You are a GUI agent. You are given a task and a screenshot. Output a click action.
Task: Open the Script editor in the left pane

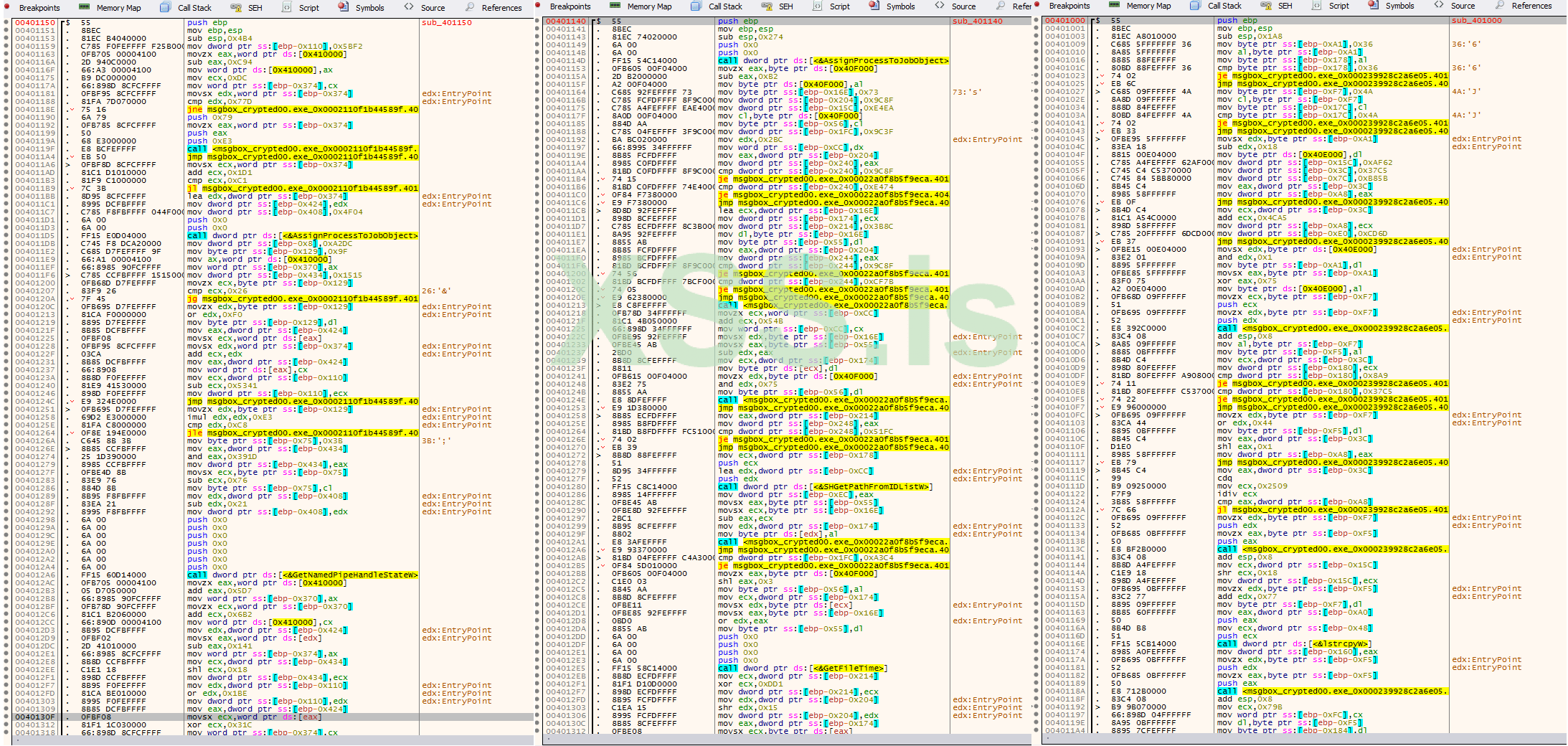[308, 8]
